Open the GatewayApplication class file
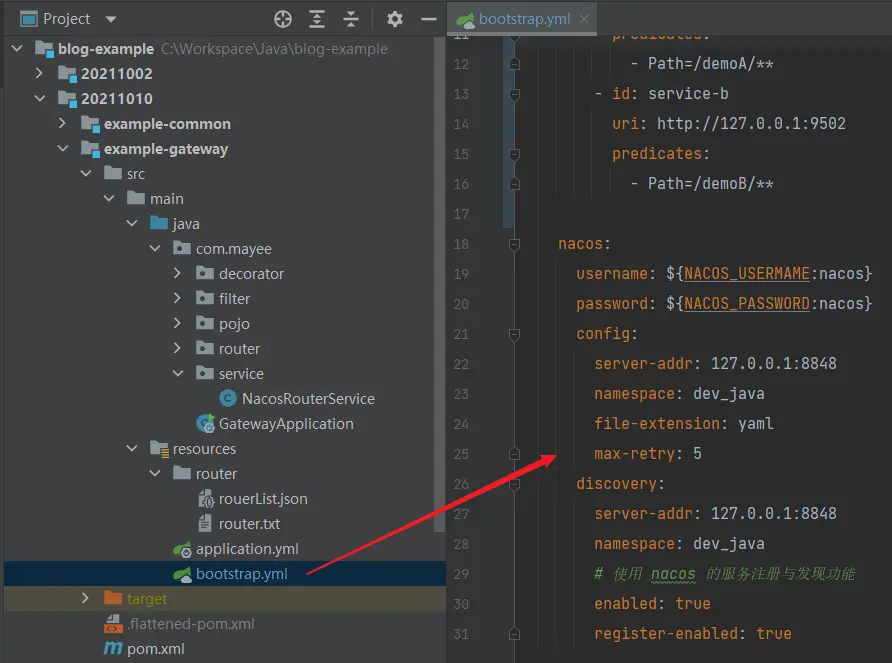Viewport: 892px width, 663px height. [286, 423]
